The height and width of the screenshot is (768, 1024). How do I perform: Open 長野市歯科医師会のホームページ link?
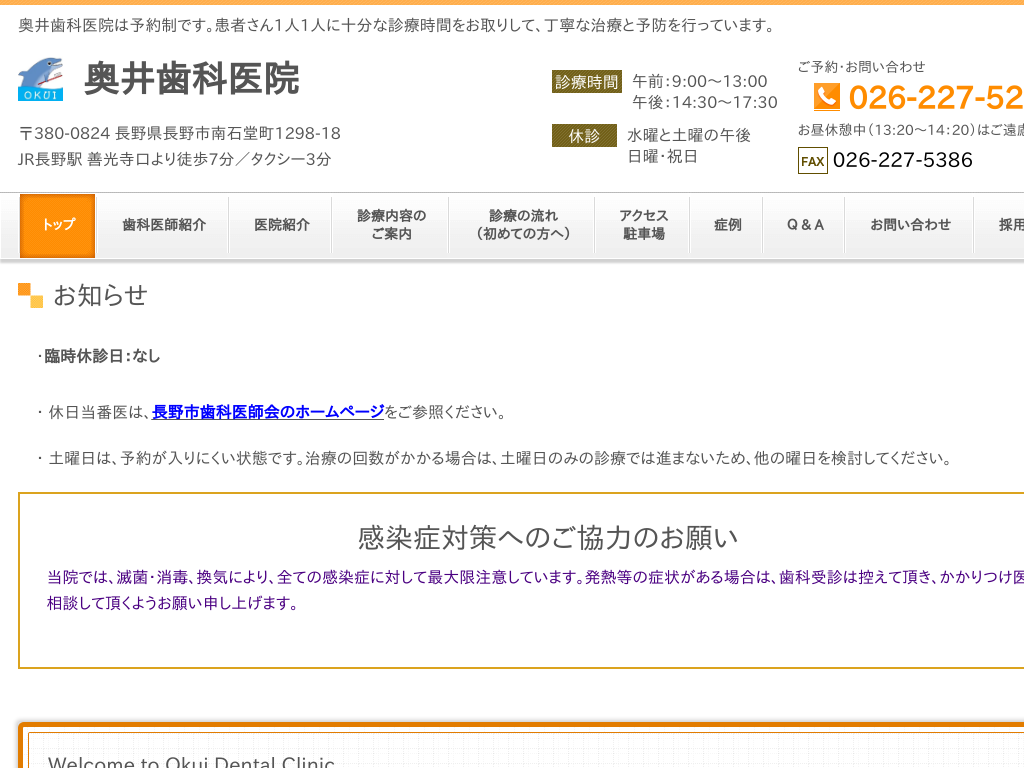[x=266, y=410]
